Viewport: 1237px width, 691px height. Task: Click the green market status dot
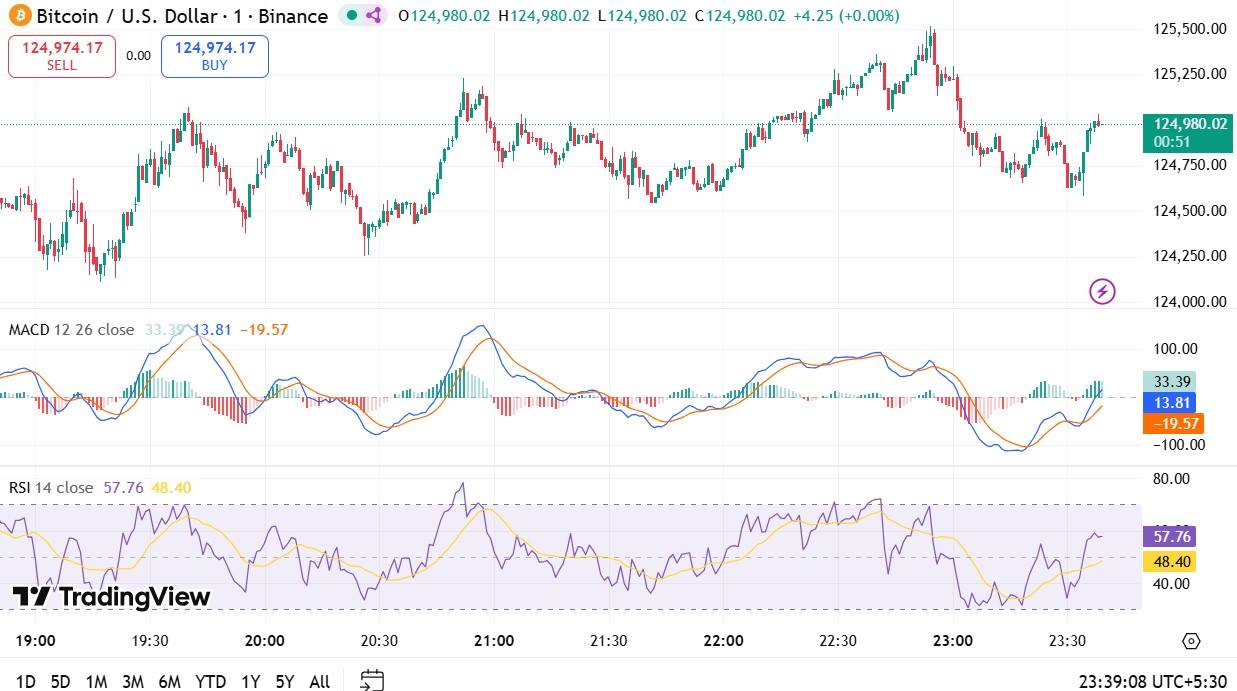(x=351, y=16)
